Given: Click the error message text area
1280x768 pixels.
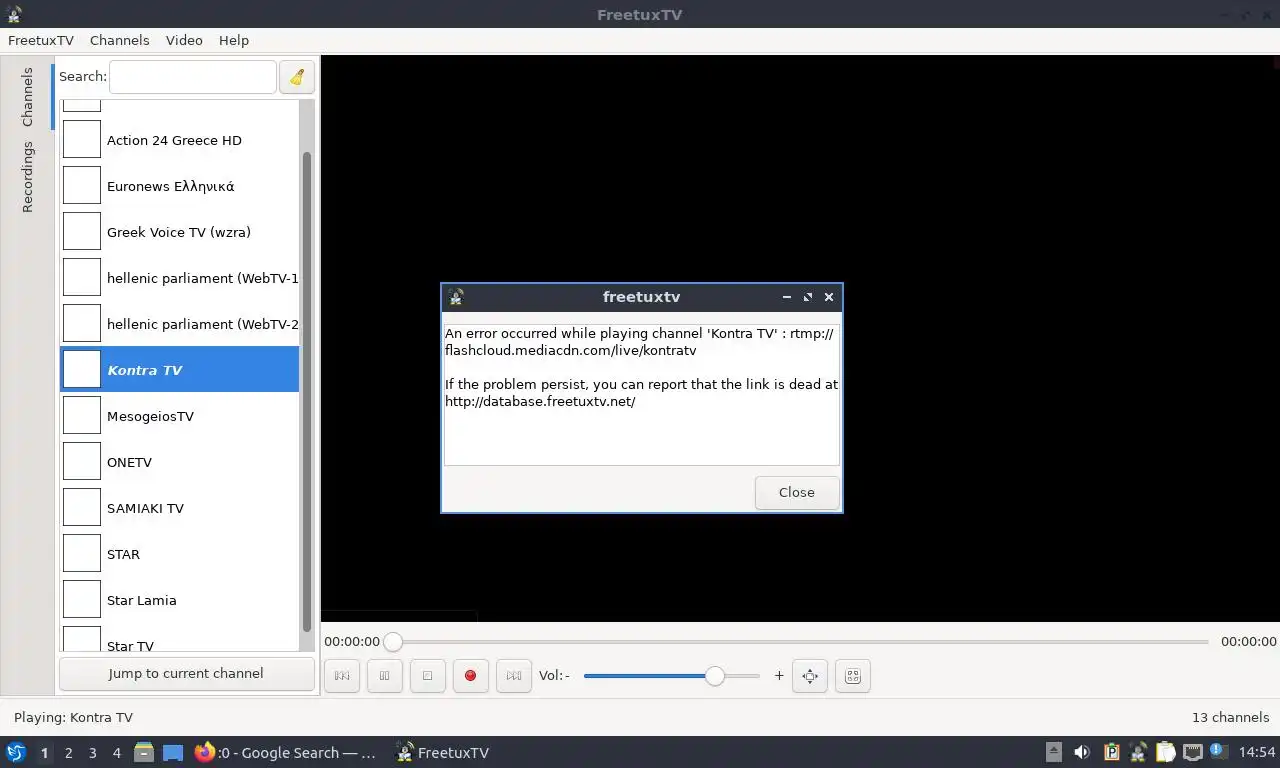Looking at the screenshot, I should 641,394.
